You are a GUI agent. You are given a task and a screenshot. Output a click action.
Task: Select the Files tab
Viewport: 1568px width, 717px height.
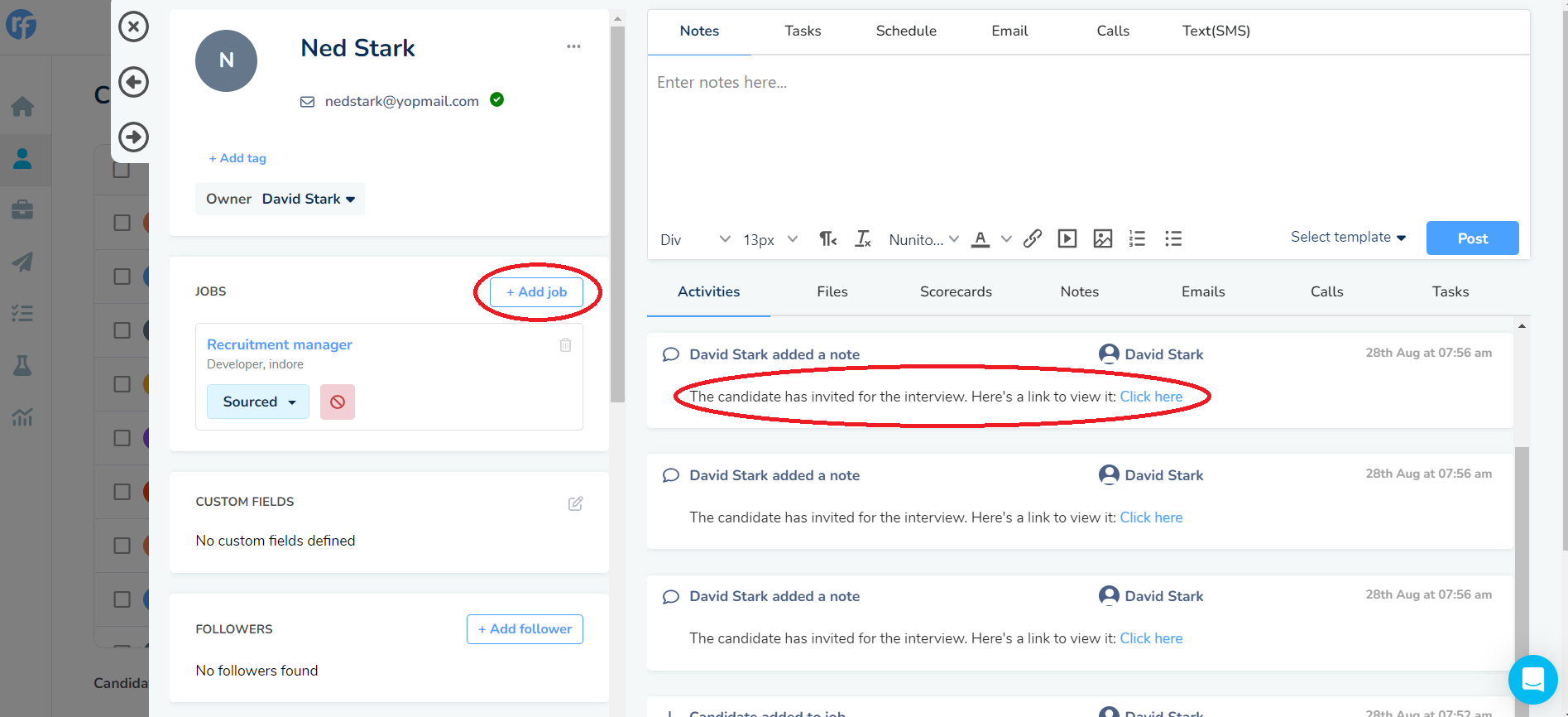(832, 291)
